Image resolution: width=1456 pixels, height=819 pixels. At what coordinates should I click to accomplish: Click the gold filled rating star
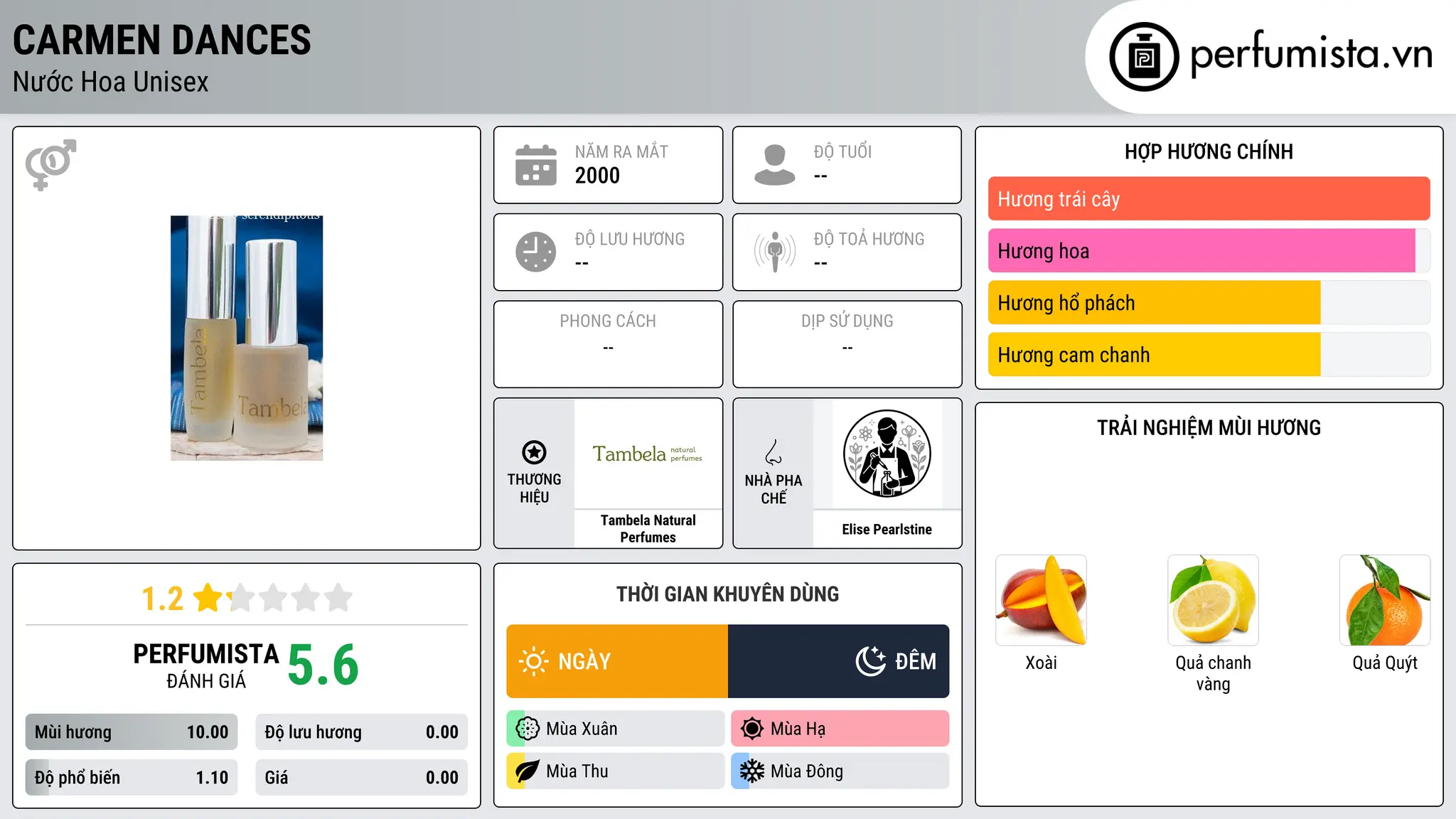pyautogui.click(x=208, y=598)
